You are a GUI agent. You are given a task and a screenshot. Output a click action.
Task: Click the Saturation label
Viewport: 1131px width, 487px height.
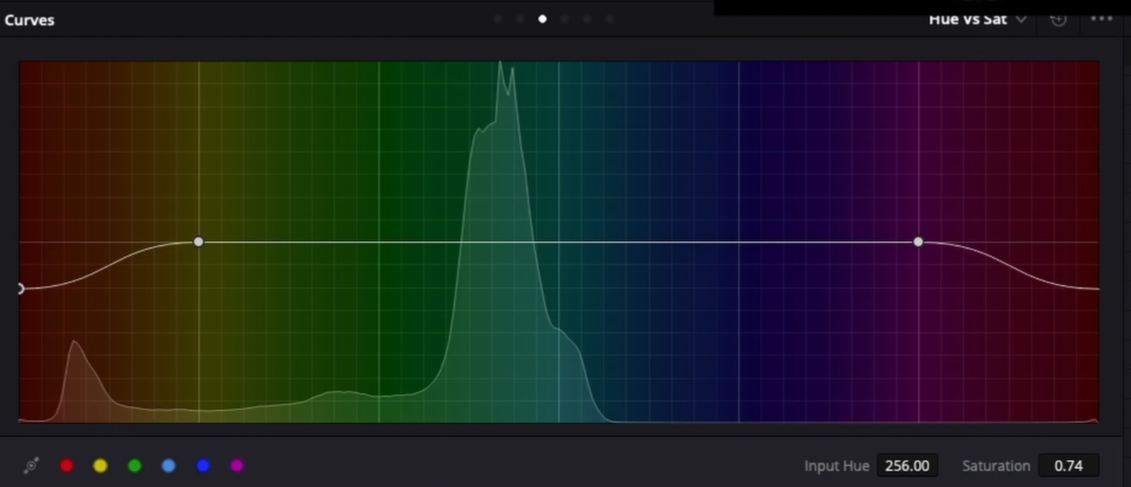[x=996, y=466]
